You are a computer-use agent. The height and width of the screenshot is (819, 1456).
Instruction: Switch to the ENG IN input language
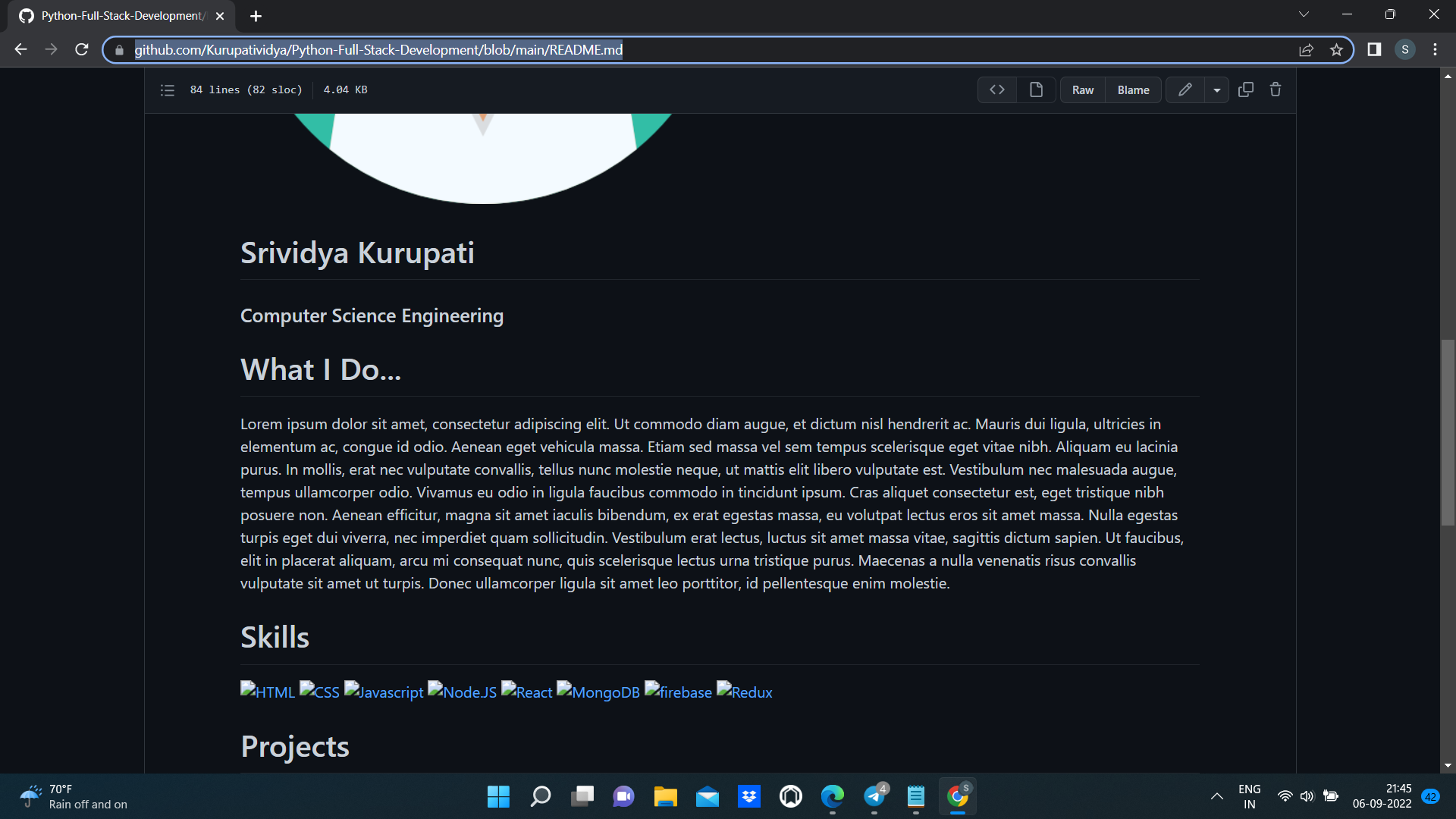(x=1250, y=796)
